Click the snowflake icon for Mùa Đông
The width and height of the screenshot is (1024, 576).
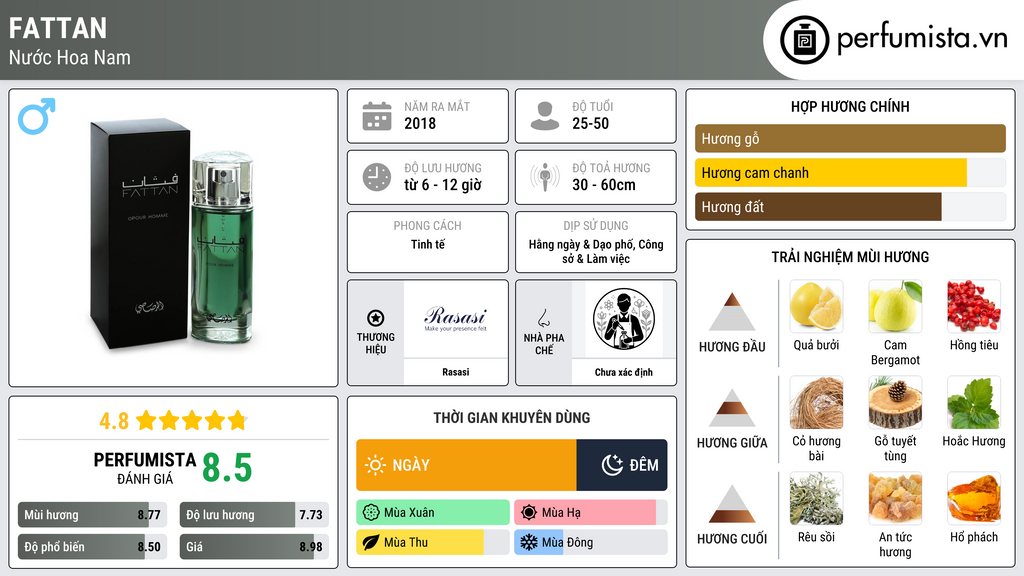pos(528,542)
